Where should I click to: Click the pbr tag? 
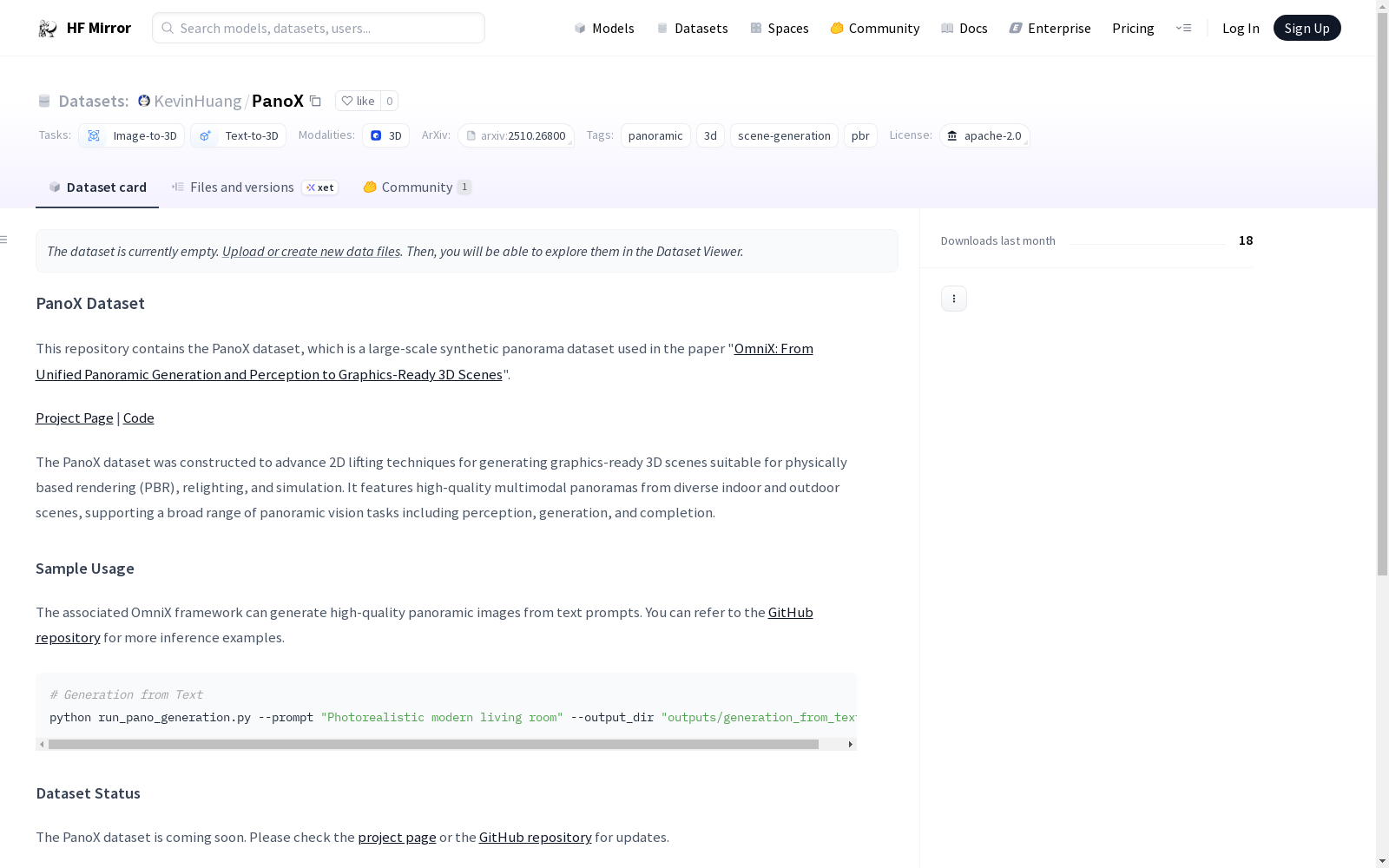[860, 135]
